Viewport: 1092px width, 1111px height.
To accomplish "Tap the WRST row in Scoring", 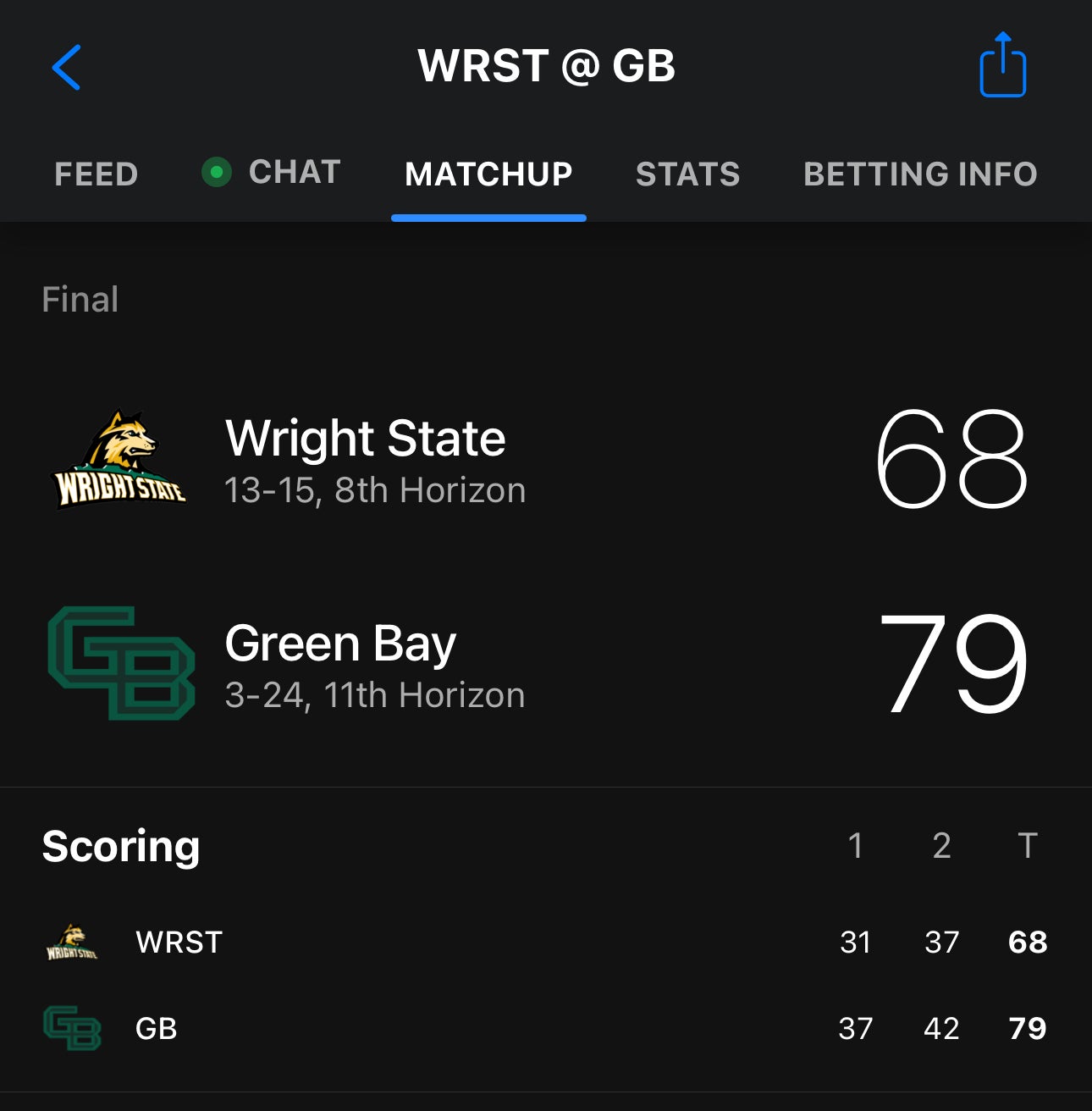I will pos(179,942).
